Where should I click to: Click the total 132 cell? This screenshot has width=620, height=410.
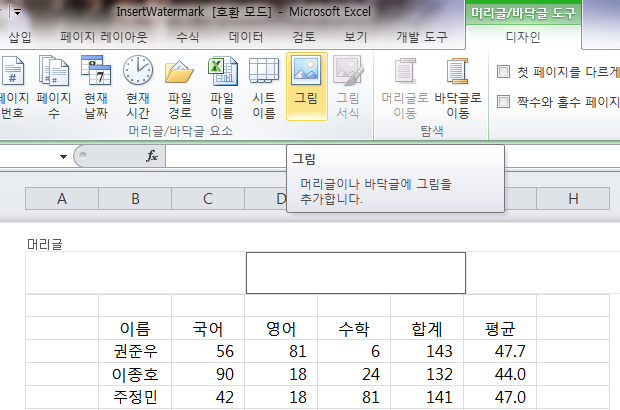(x=427, y=374)
